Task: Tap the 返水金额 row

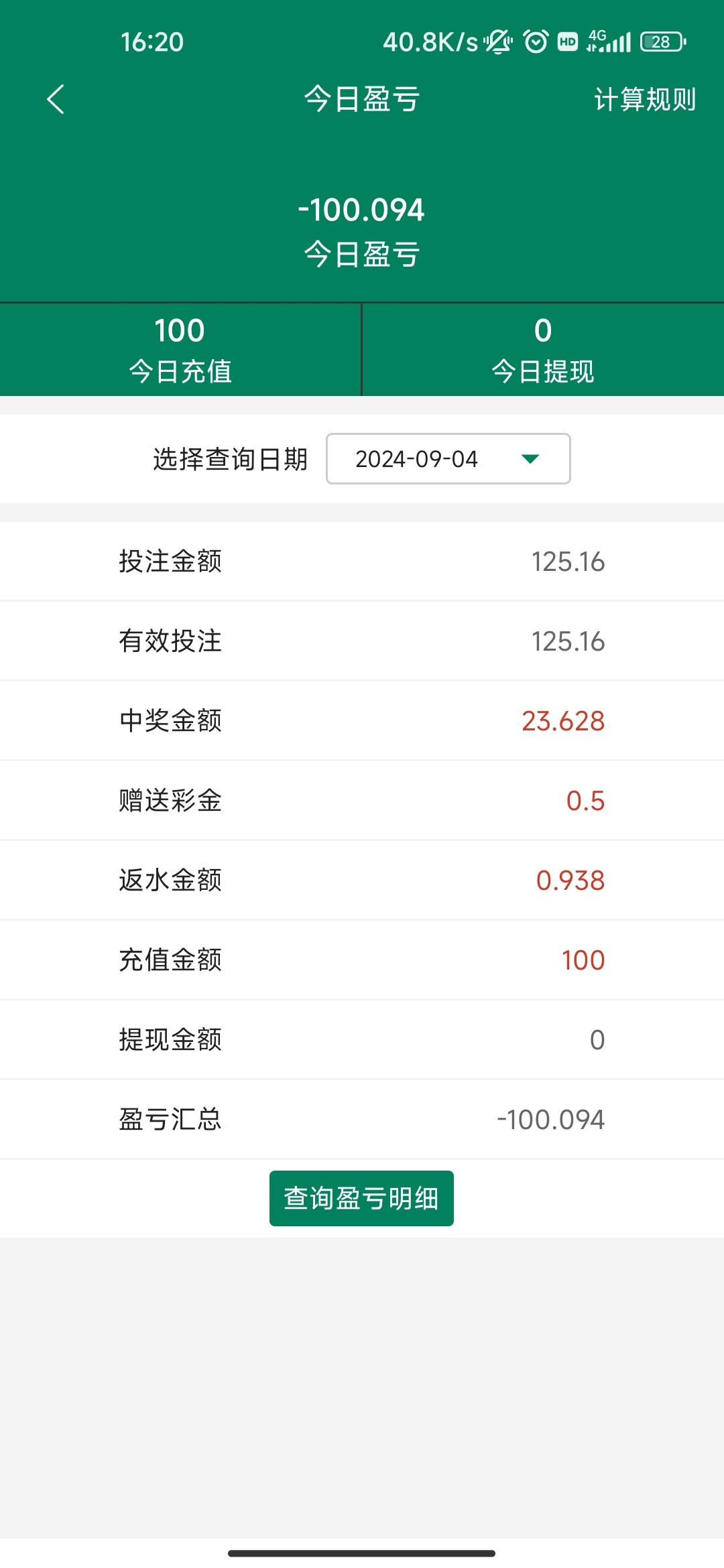Action: pyautogui.click(x=362, y=880)
